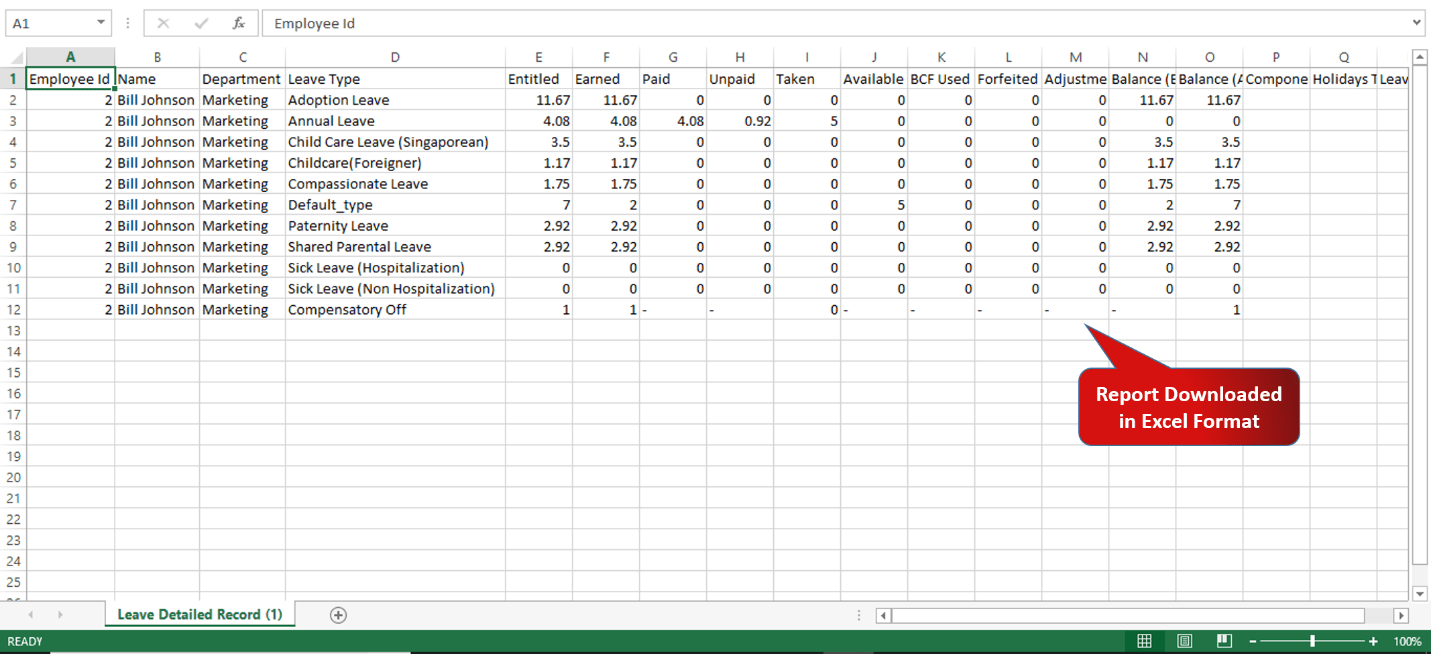Open the Leave Detailed Record (1) sheet tab
The width and height of the screenshot is (1431, 654).
200,614
